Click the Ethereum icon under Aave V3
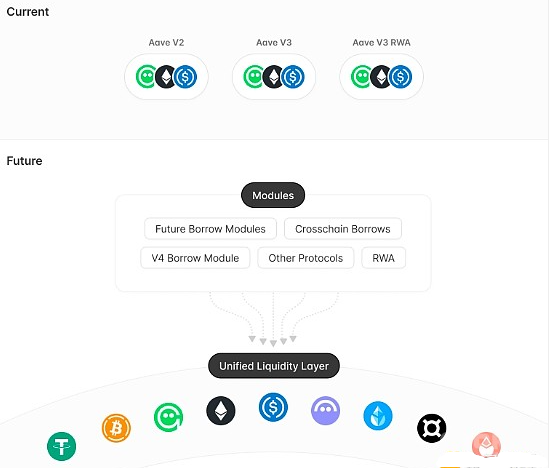 coord(274,77)
